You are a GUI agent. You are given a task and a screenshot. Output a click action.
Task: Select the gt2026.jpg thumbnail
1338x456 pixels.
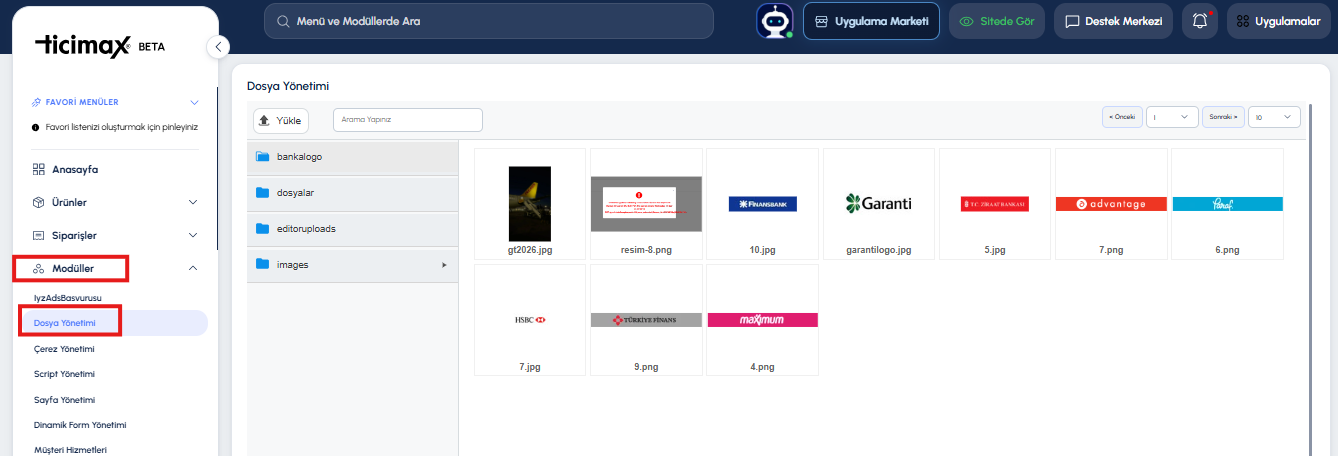(530, 204)
